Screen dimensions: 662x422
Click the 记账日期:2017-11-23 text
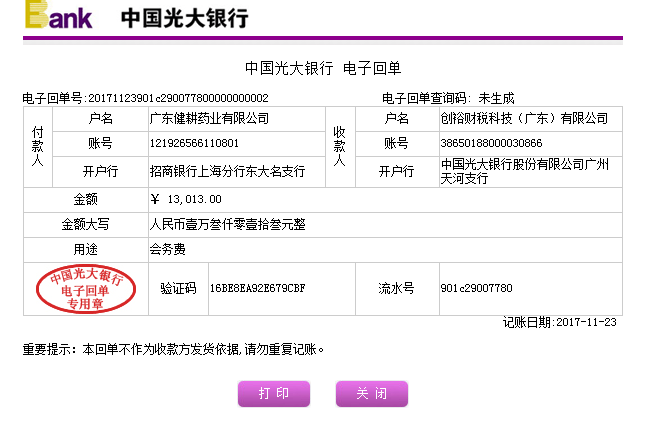[x=559, y=323]
